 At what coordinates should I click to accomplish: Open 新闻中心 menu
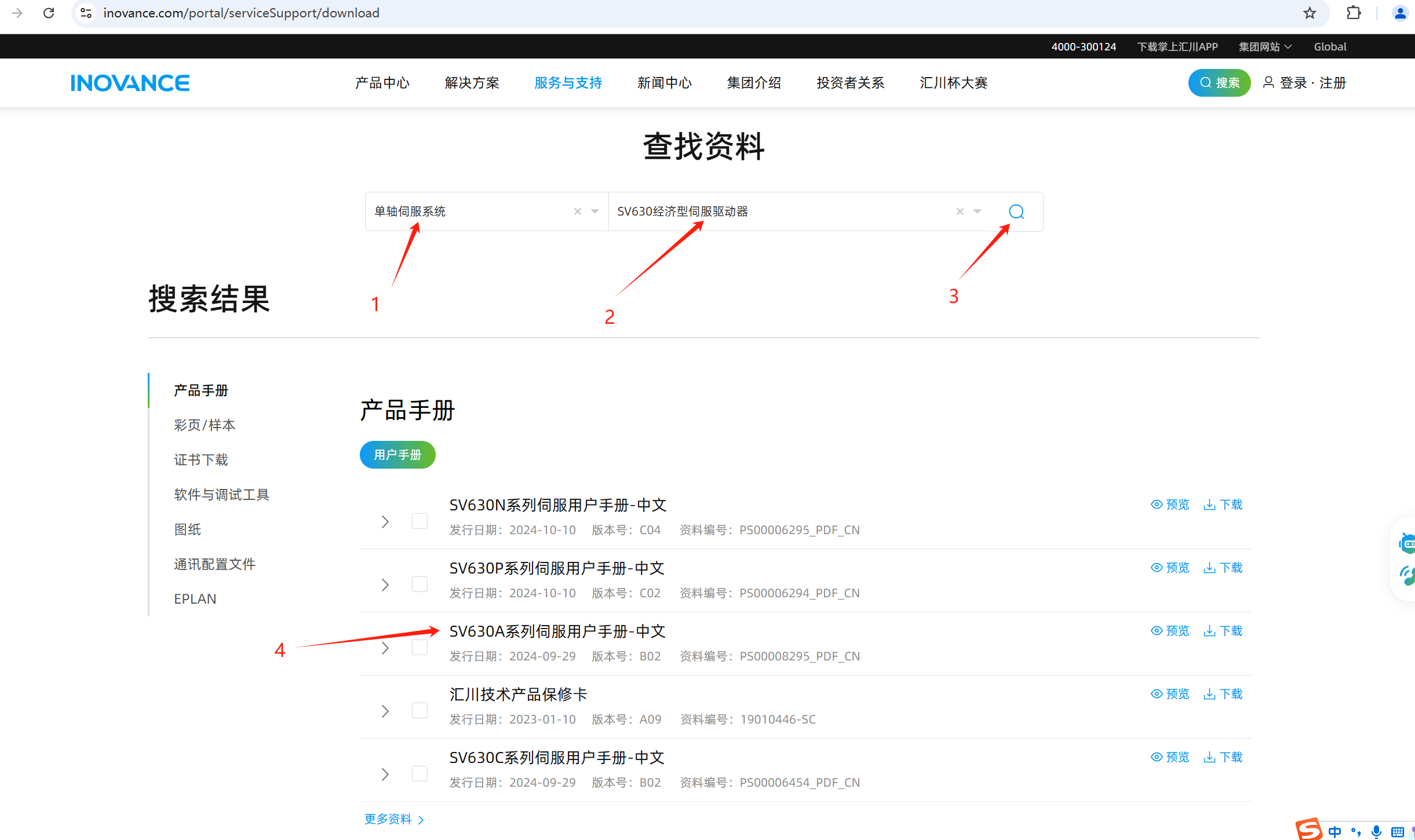[x=665, y=83]
